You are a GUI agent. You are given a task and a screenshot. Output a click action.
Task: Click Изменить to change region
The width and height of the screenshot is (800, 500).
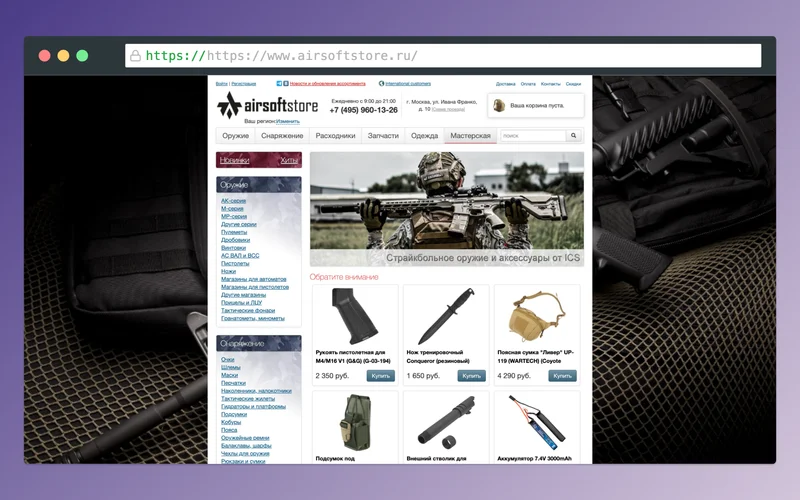(288, 121)
